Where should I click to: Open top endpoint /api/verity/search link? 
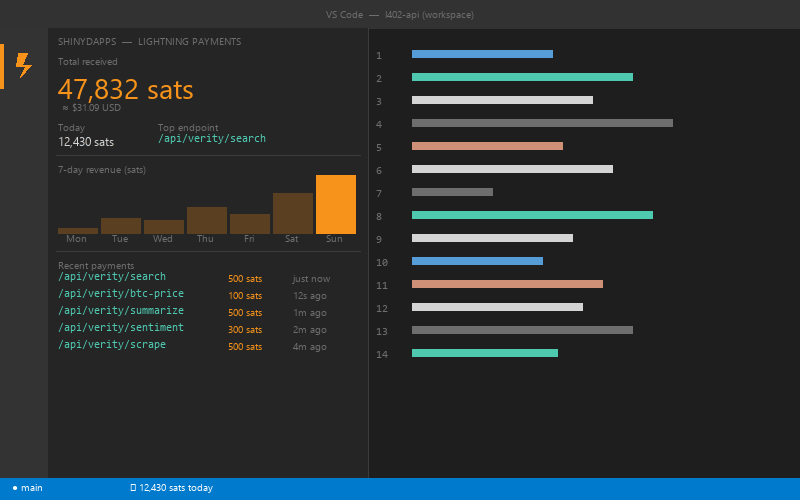[212, 138]
